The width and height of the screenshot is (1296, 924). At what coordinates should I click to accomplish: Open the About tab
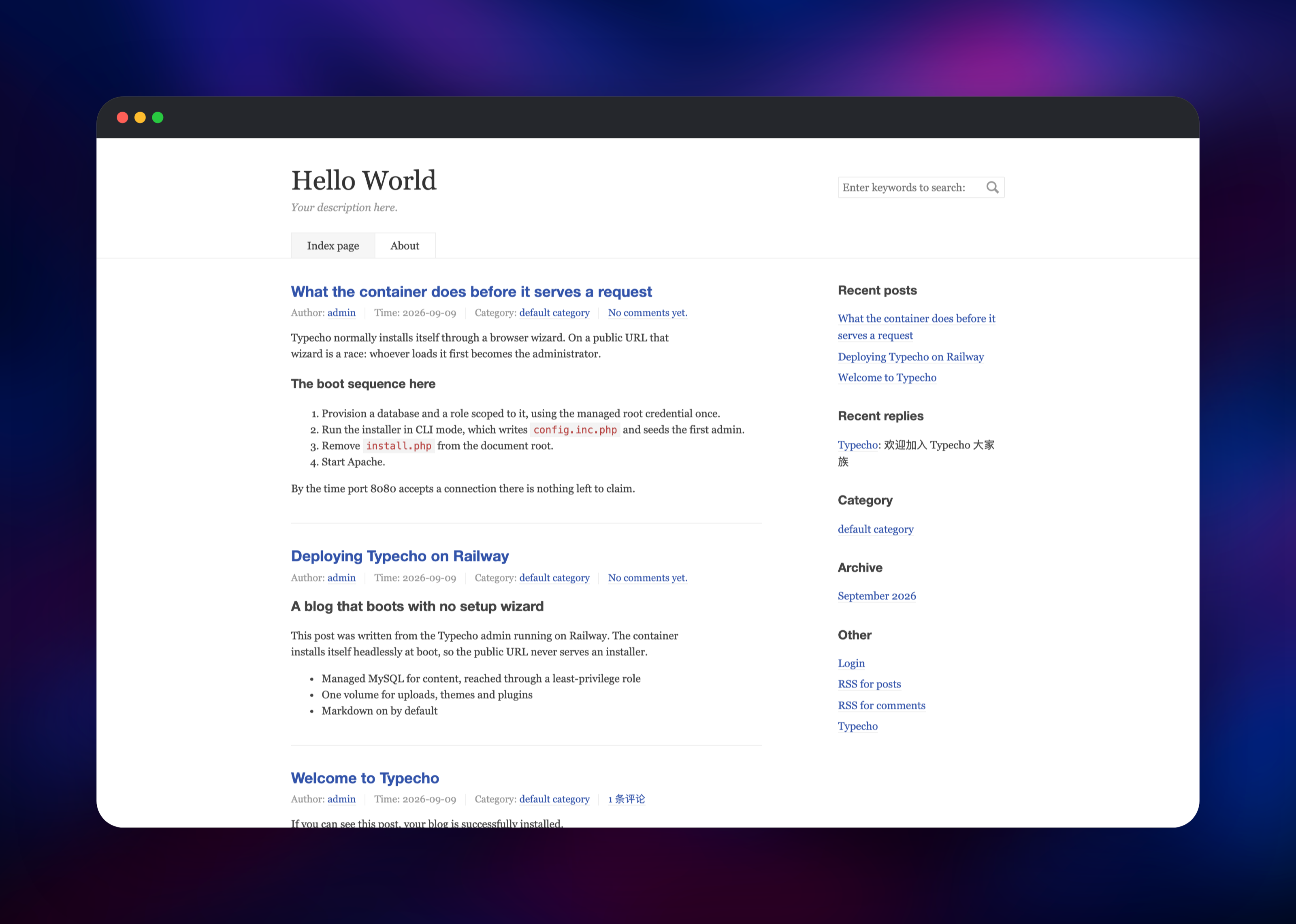coord(404,246)
